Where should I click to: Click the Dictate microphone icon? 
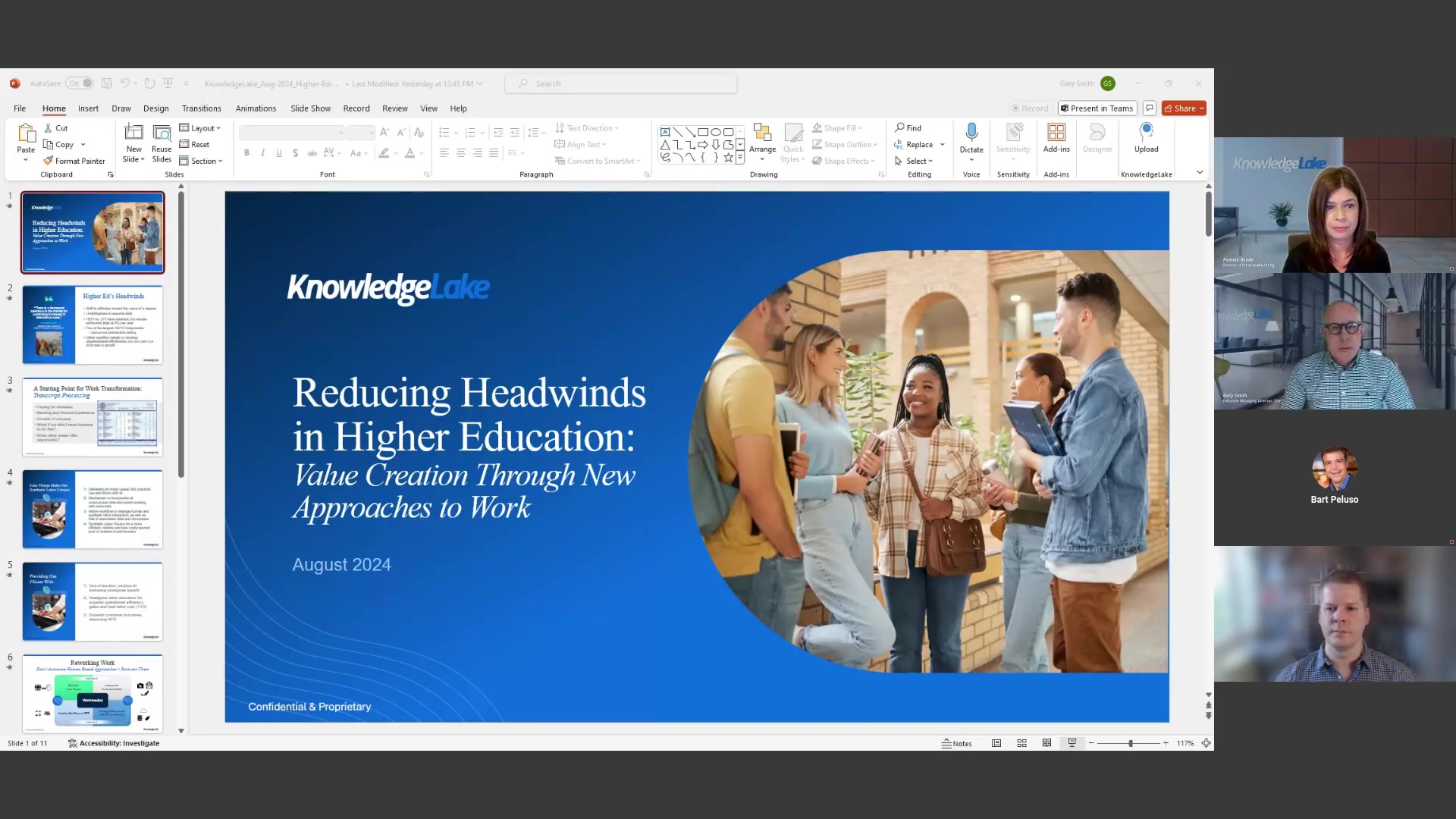coord(971,133)
